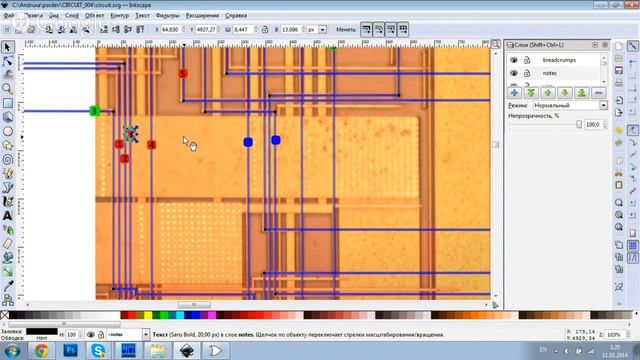Click lower layer to bottom button

(582, 93)
